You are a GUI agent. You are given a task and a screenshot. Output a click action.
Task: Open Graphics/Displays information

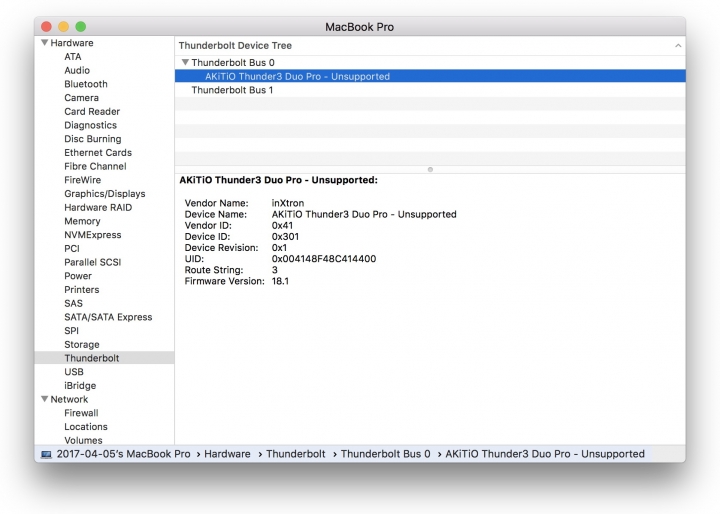(105, 194)
